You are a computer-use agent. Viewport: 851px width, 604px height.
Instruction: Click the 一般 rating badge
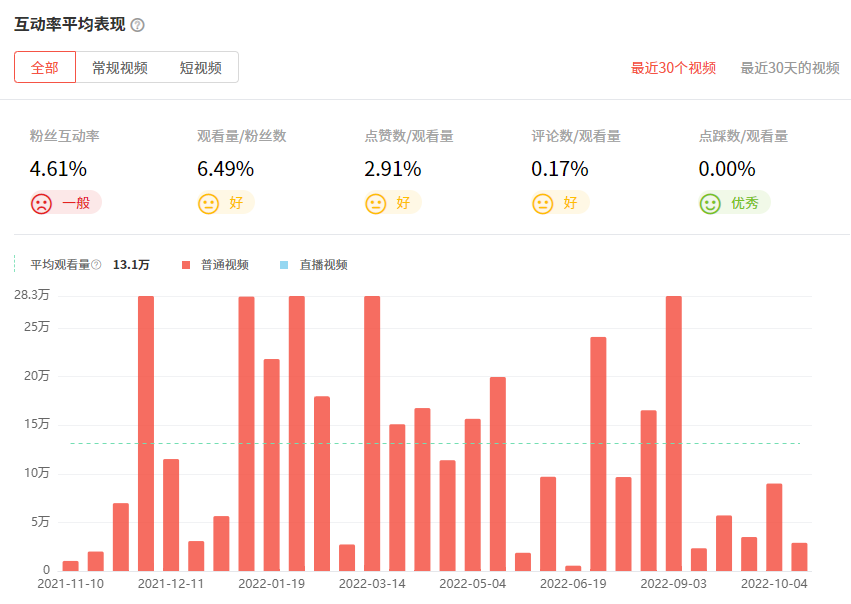coord(76,203)
